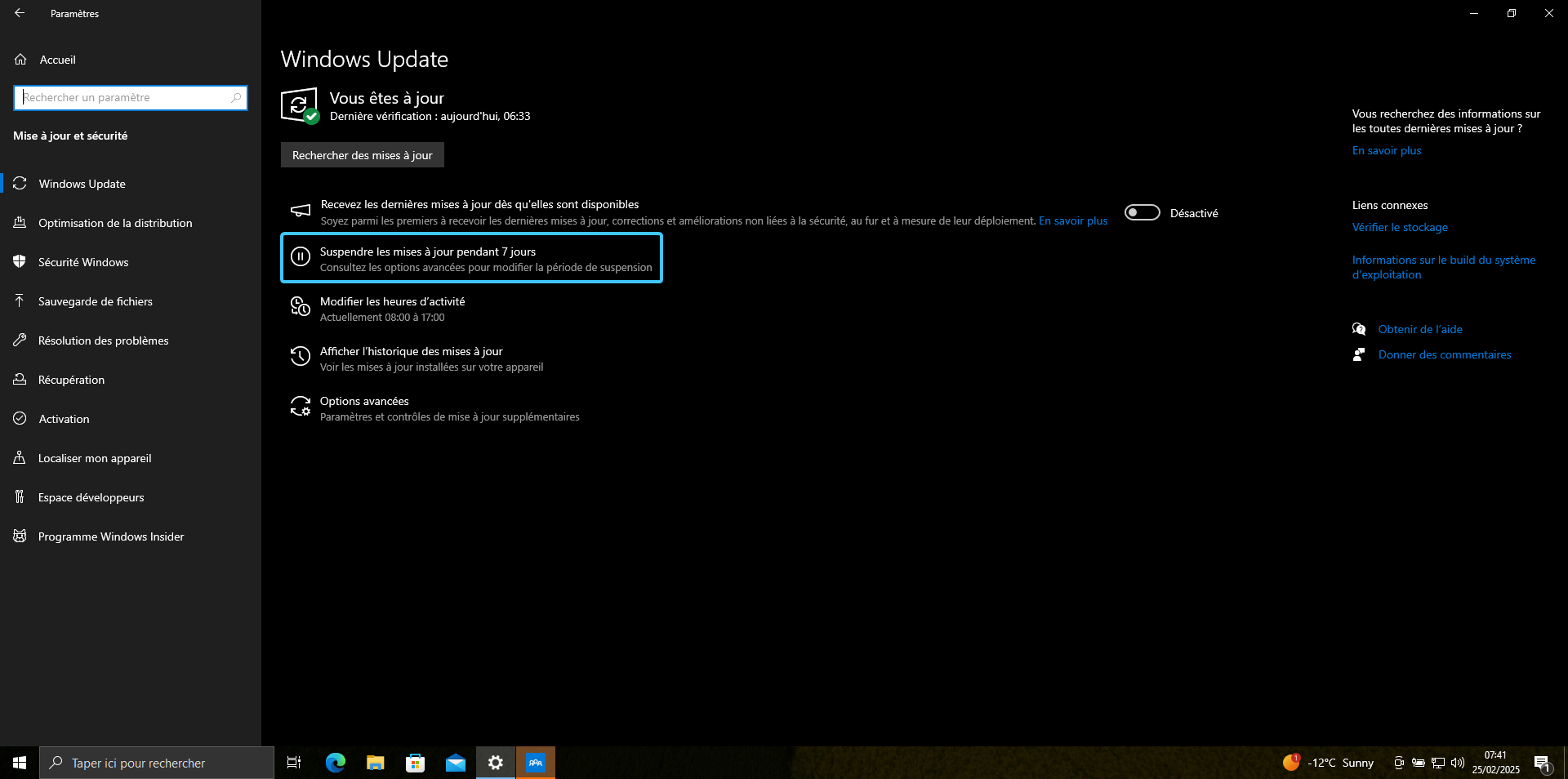Click the Settings gear taskbar icon
Viewport: 1568px width, 779px height.
tap(496, 763)
